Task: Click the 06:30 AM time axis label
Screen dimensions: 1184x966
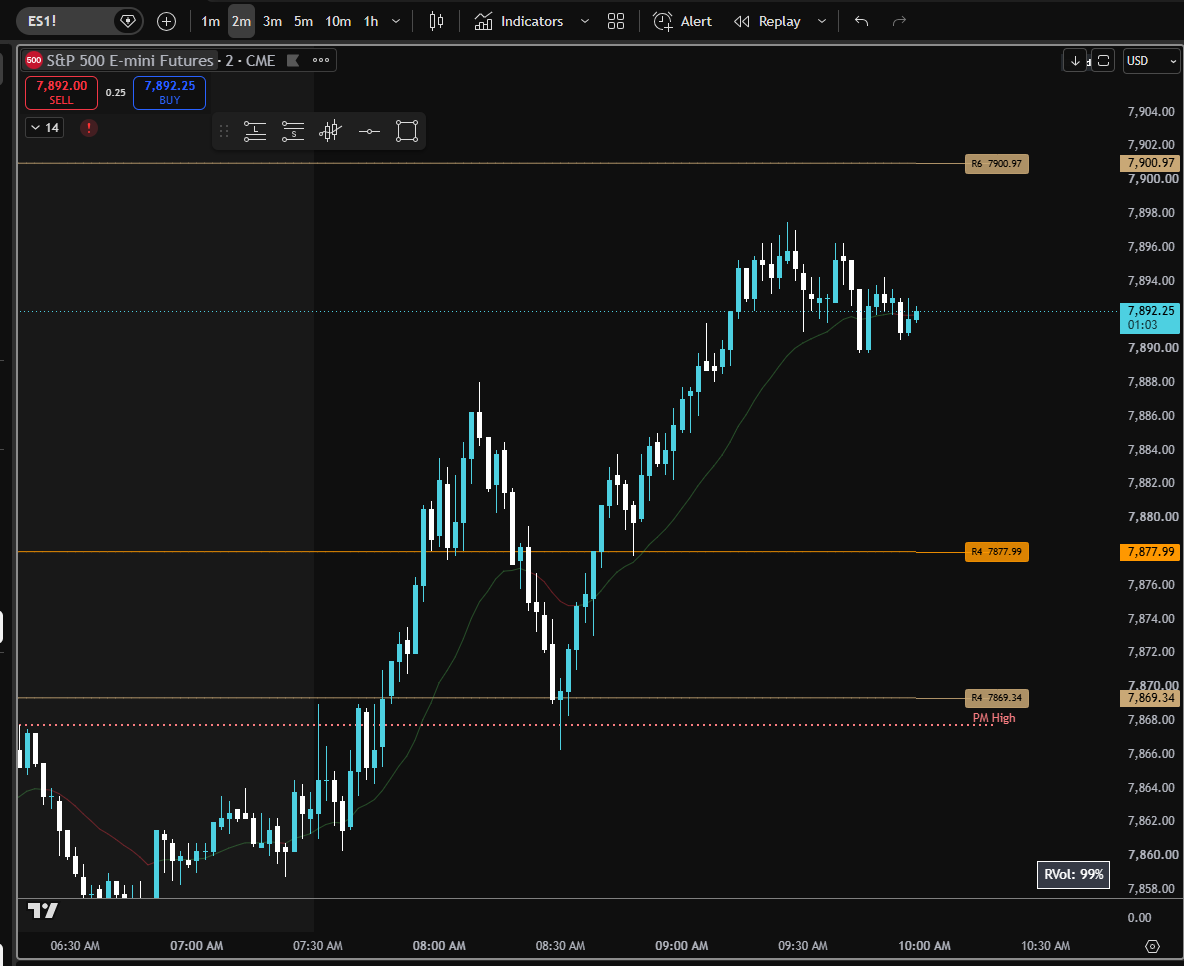Action: [75, 946]
